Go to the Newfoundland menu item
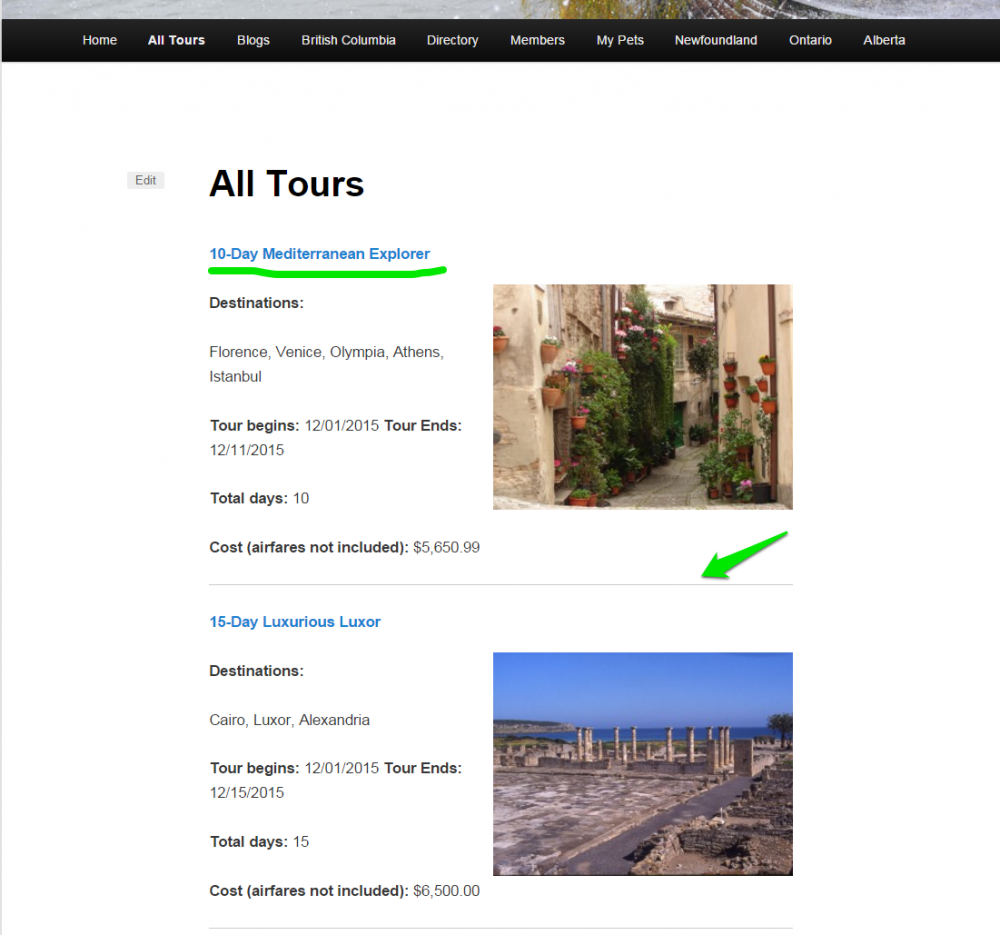 coord(715,40)
